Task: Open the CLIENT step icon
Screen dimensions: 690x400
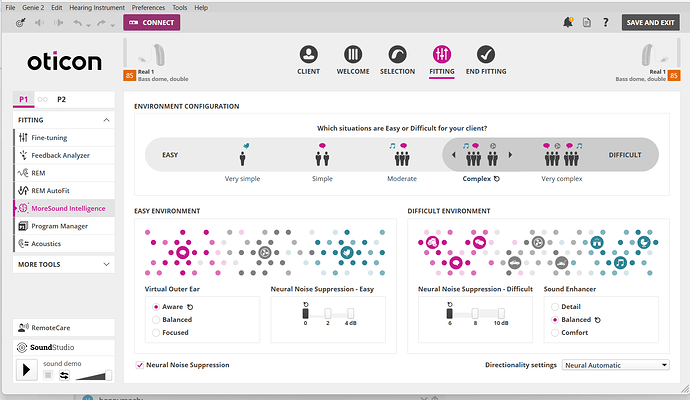Action: point(308,55)
